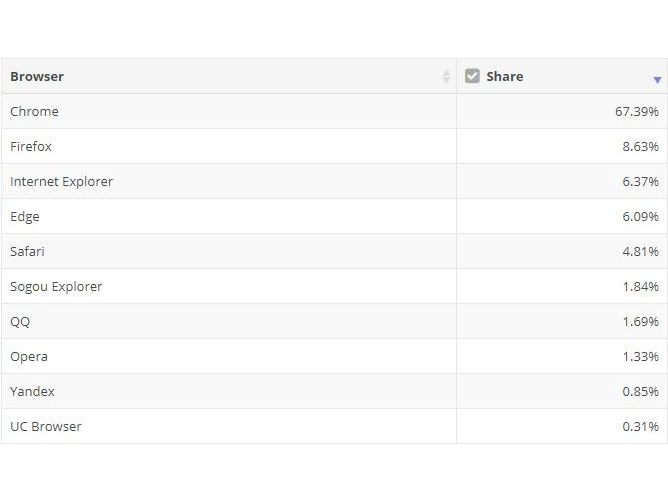Click the 67.39% share value
Screen dimensions: 668x501
pyautogui.click(x=636, y=112)
